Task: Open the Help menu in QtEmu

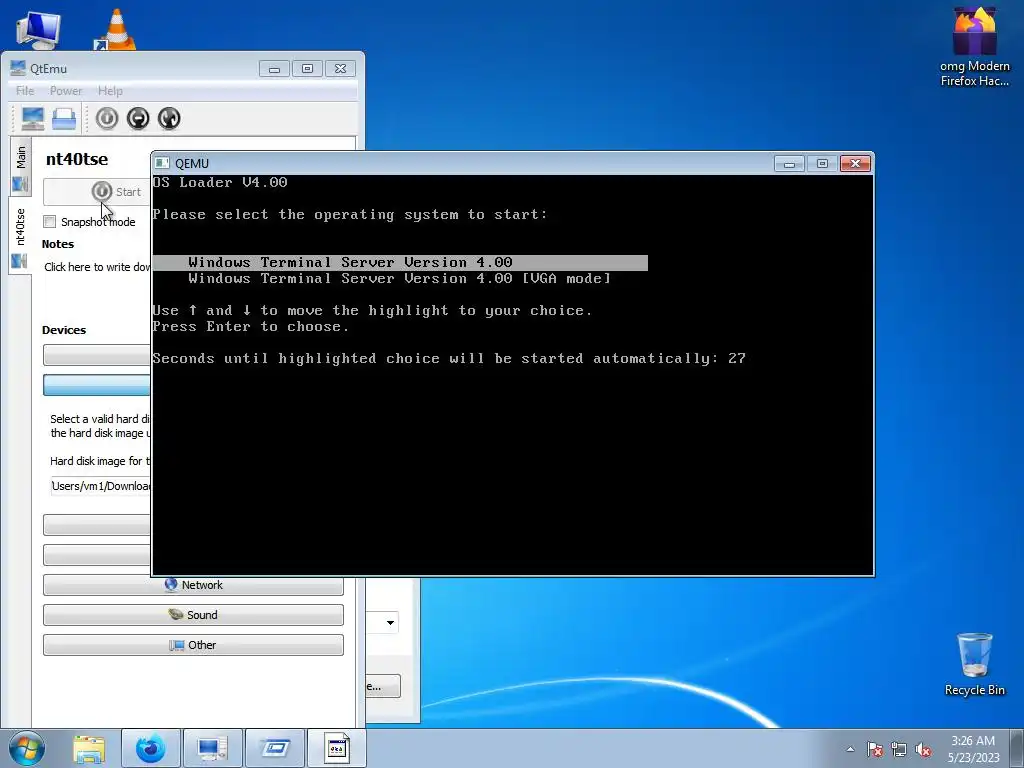Action: click(110, 91)
